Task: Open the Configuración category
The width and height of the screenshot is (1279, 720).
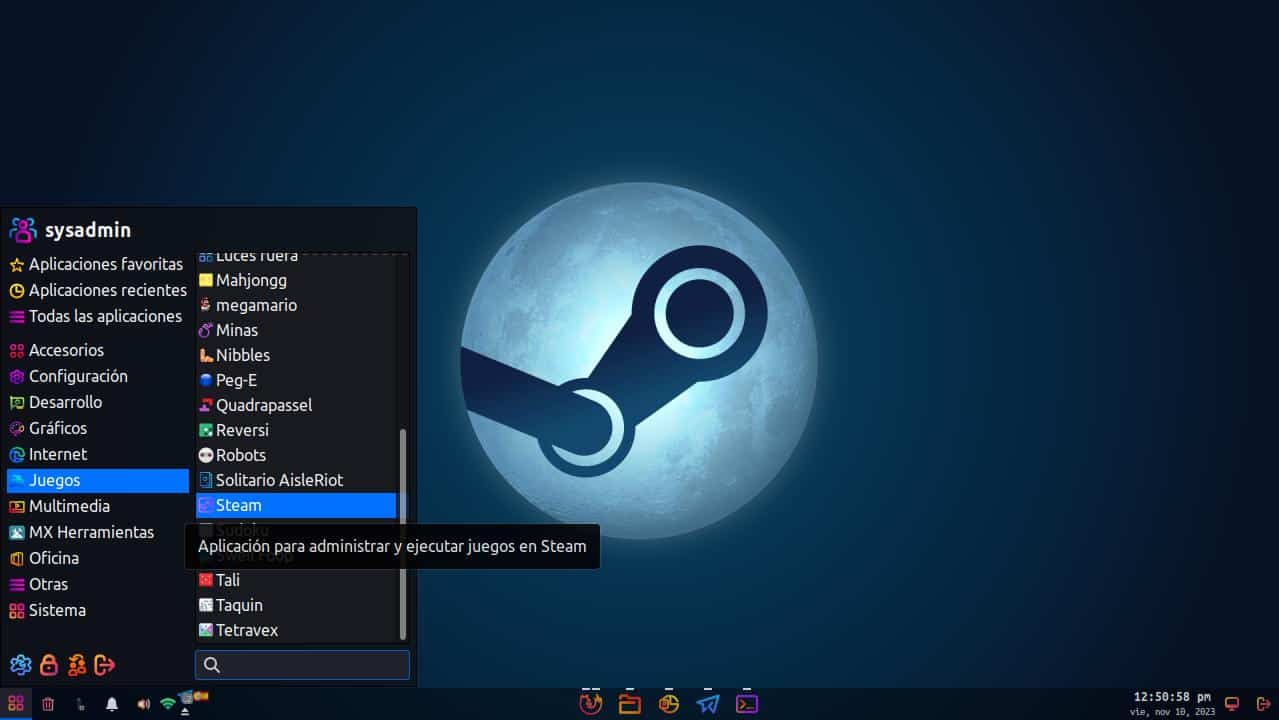Action: tap(97, 376)
